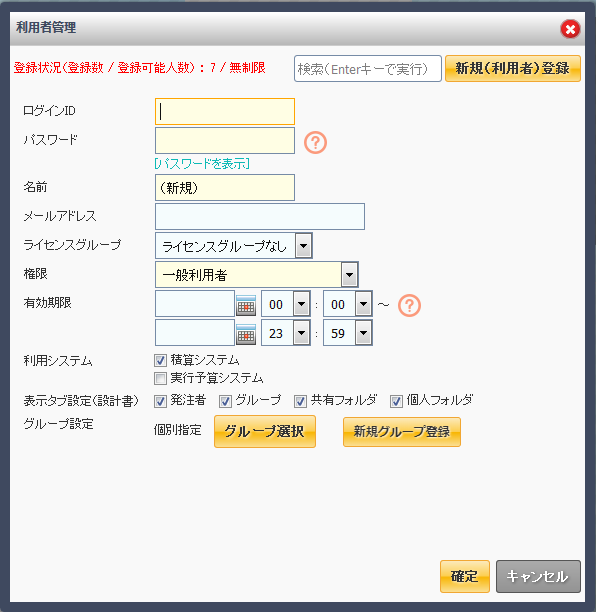This screenshot has height=612, width=596.
Task: Close the 利用者管理 dialog with the red X
Action: click(x=570, y=29)
